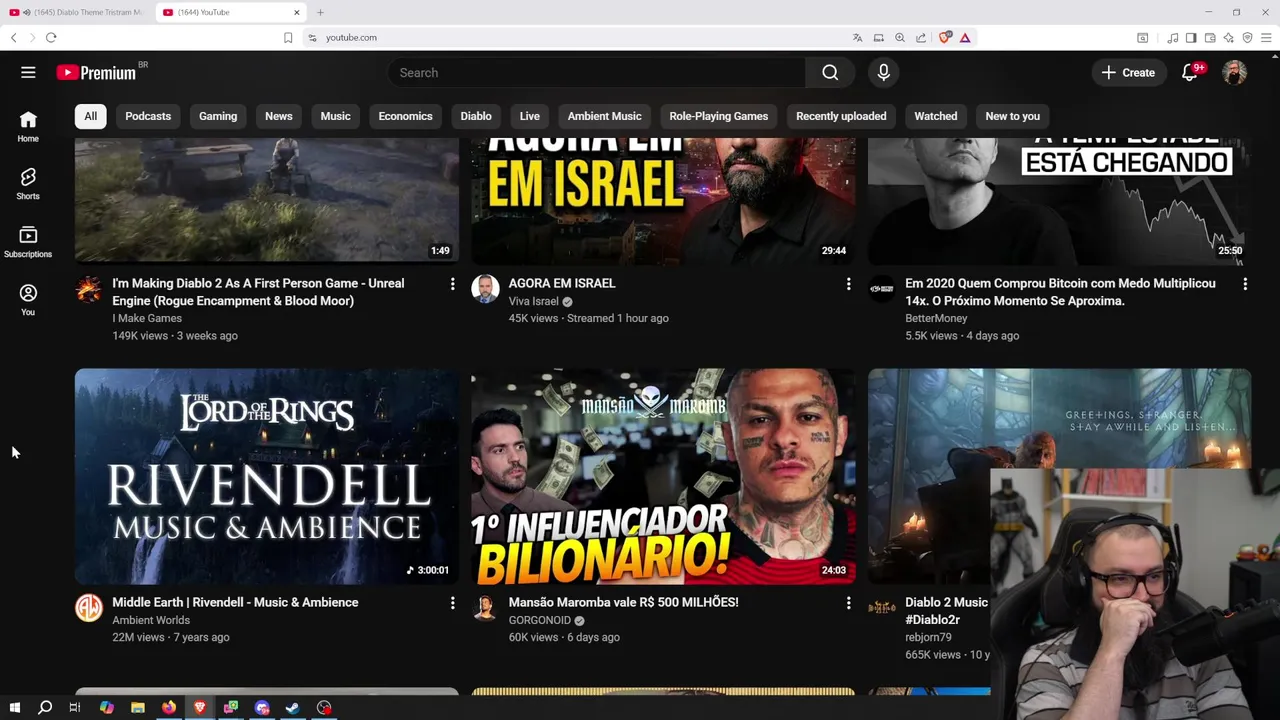The width and height of the screenshot is (1280, 720).
Task: Open options menu for AGORA EM ISRAEL
Action: pos(848,284)
